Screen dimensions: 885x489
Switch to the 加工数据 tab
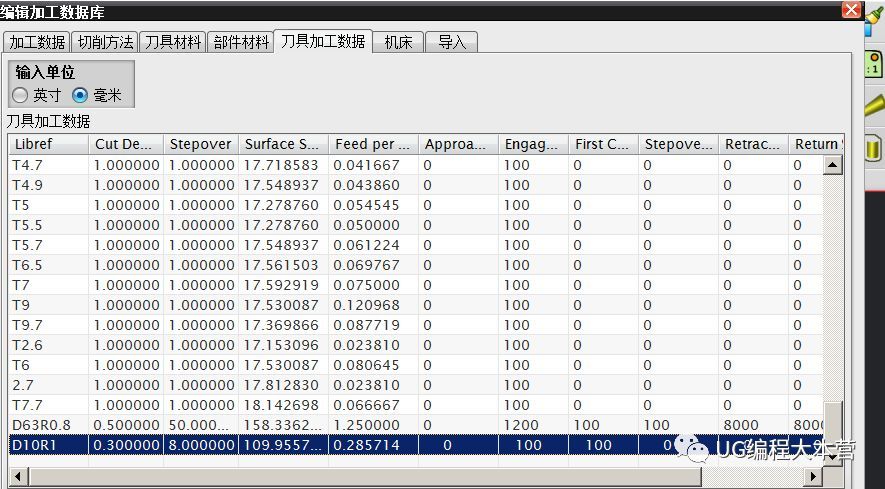pyautogui.click(x=37, y=42)
